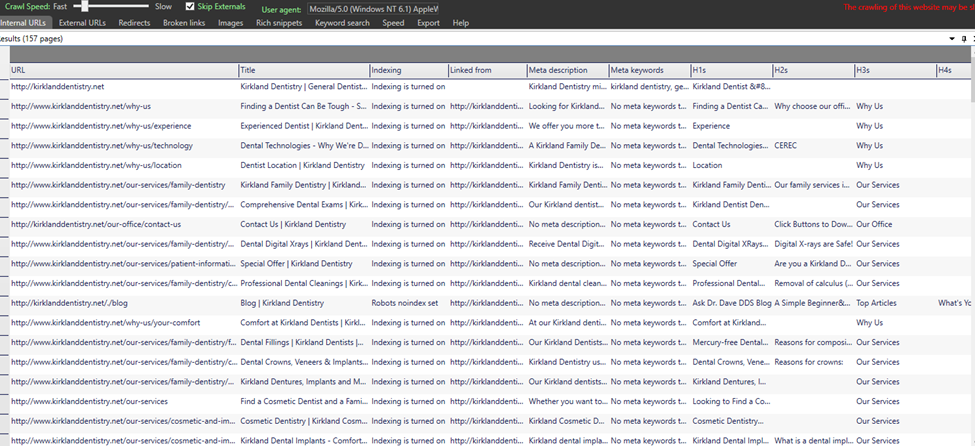Click the 'Reasons for crowns:' H2 cell
975x446 pixels.
tap(809, 362)
